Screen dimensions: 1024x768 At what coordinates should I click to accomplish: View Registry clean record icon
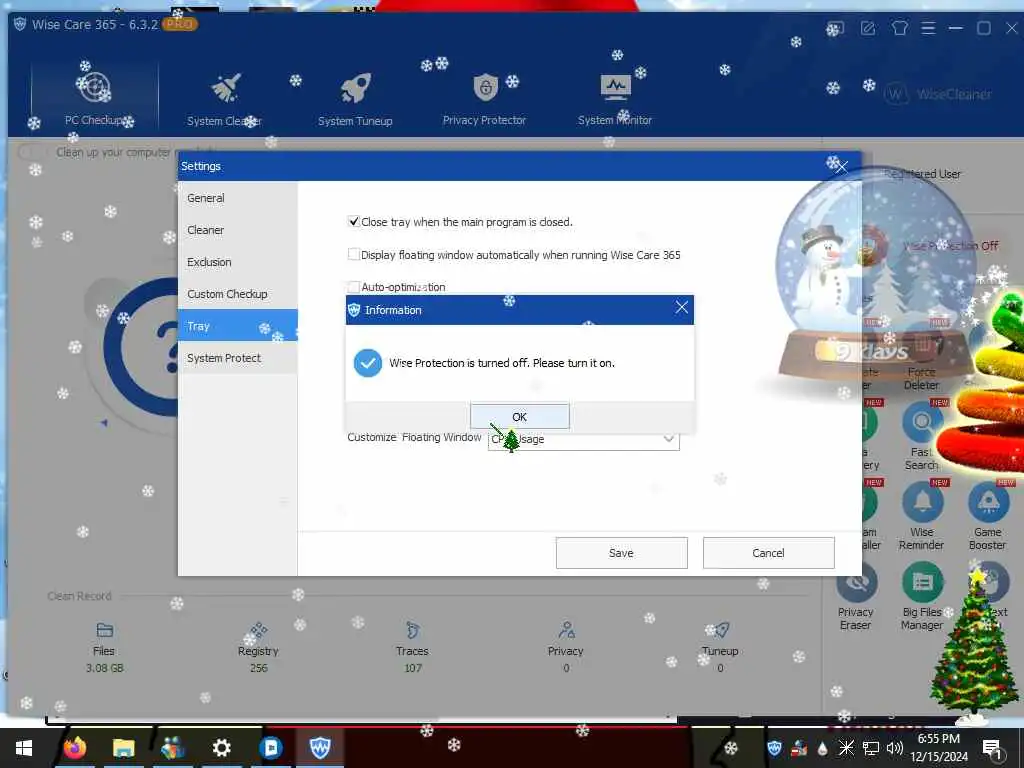[x=259, y=630]
